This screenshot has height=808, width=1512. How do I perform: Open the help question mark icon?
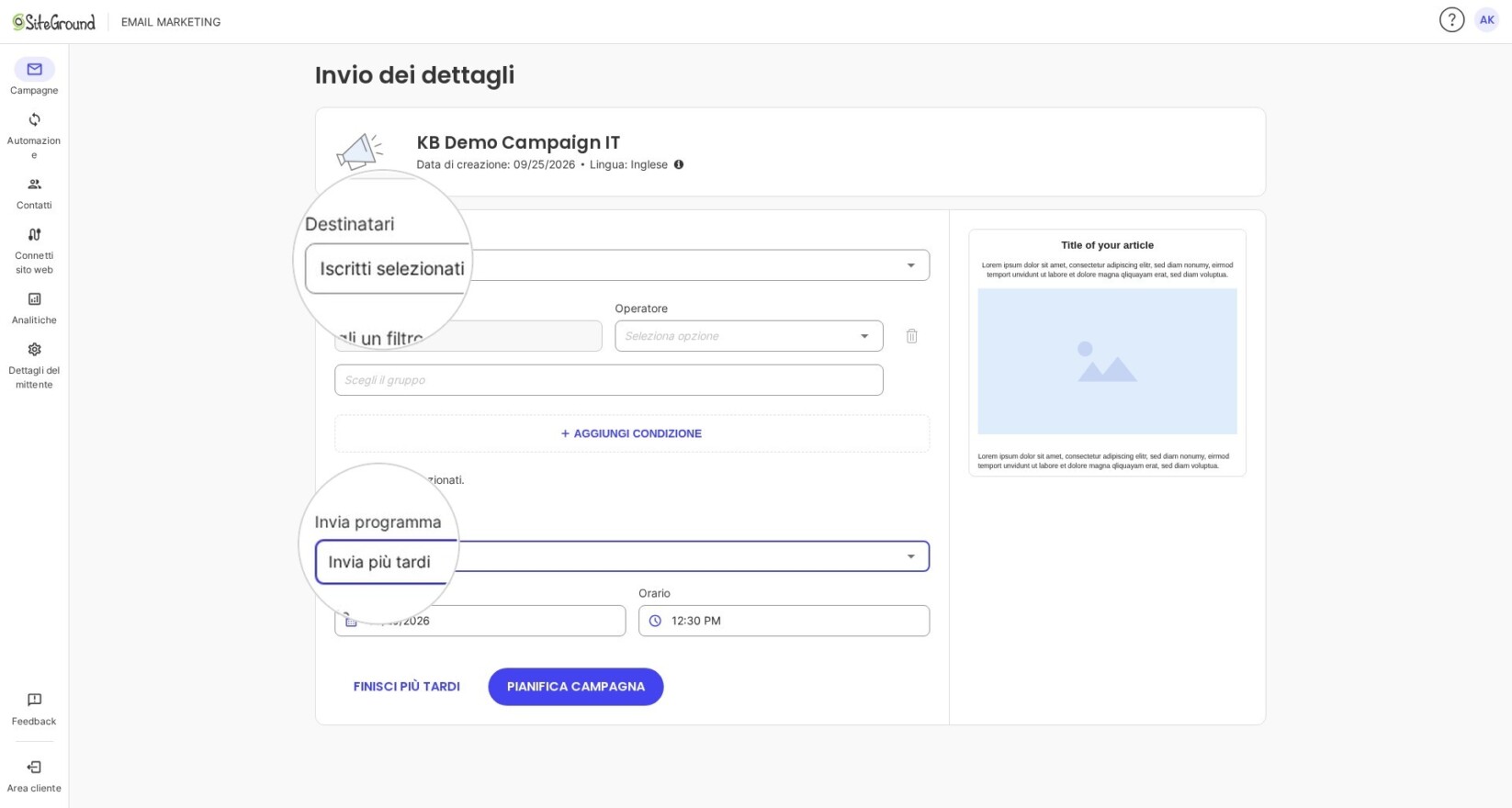(1451, 20)
